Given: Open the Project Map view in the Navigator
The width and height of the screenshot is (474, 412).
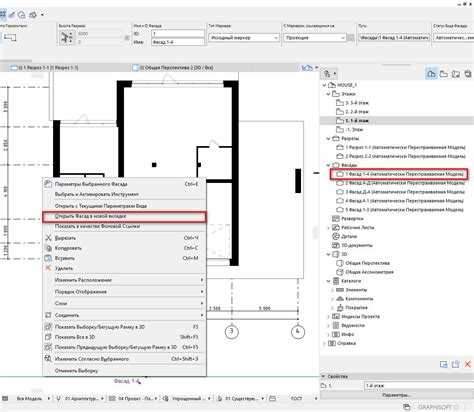Looking at the screenshot, I should tap(431, 74).
